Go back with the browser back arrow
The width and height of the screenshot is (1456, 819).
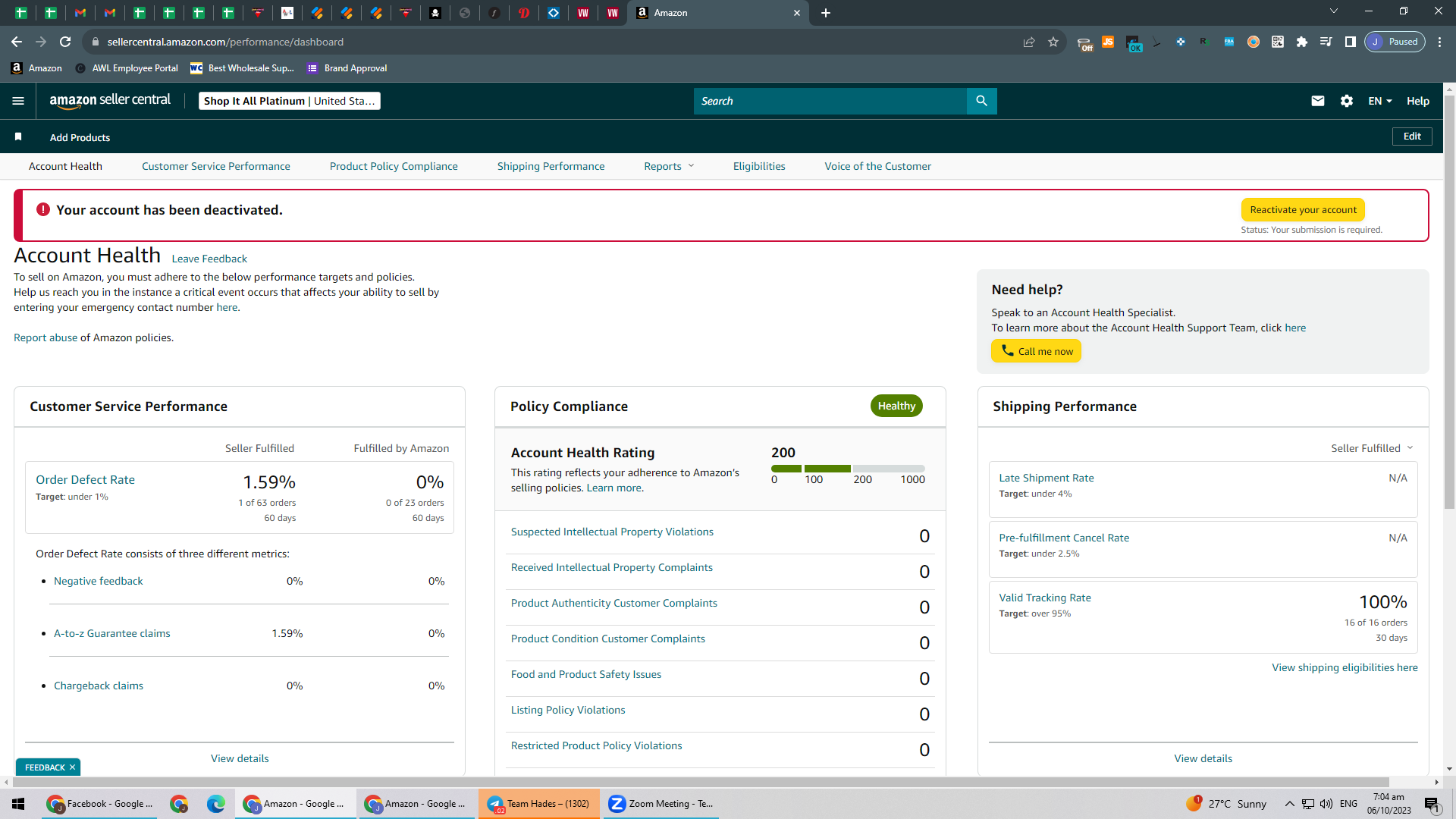point(17,42)
